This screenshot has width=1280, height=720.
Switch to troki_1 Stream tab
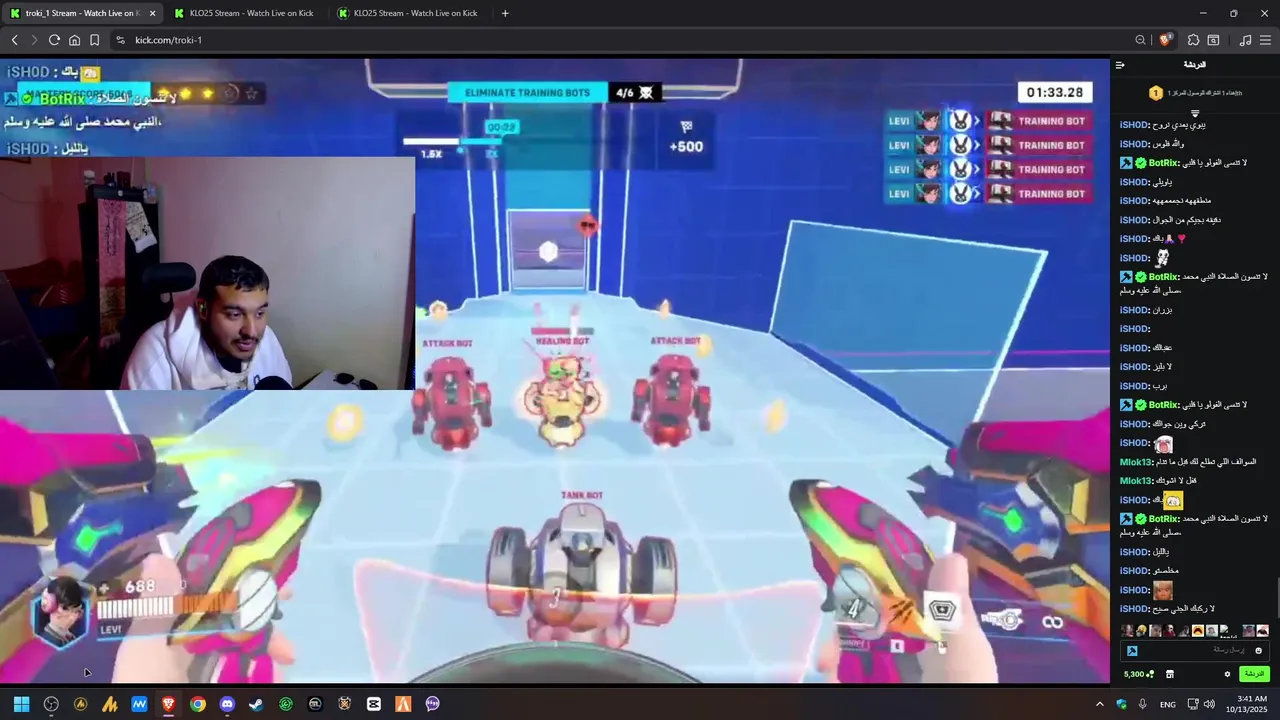coord(83,13)
